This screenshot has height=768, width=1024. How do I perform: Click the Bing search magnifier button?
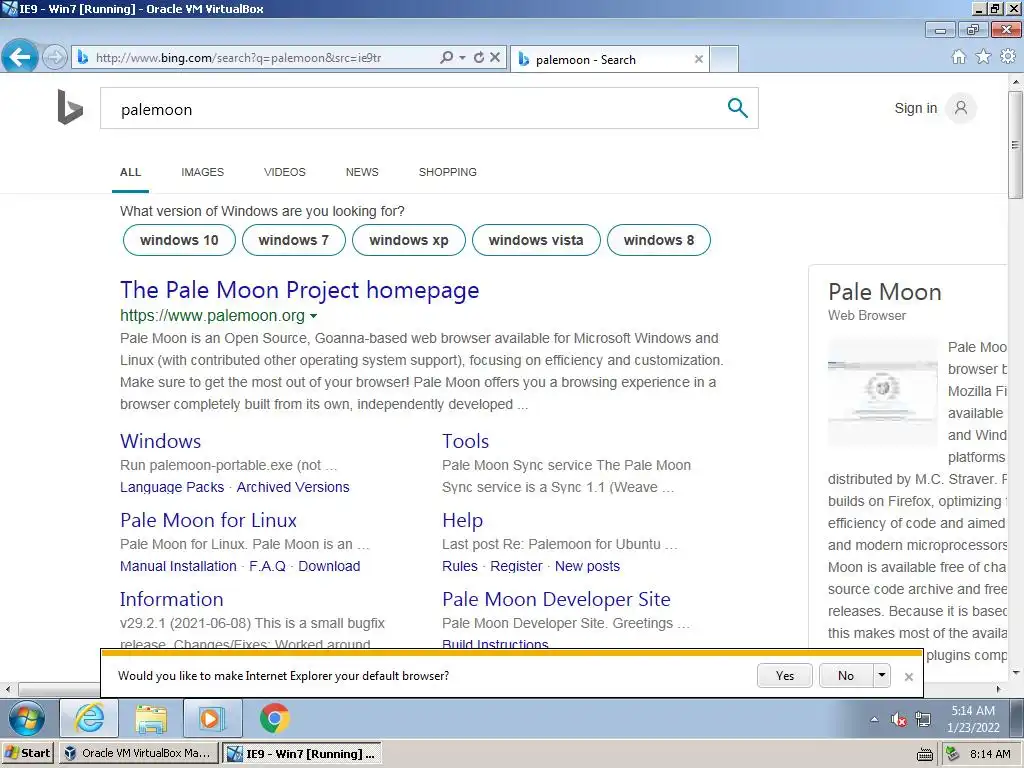[x=737, y=108]
